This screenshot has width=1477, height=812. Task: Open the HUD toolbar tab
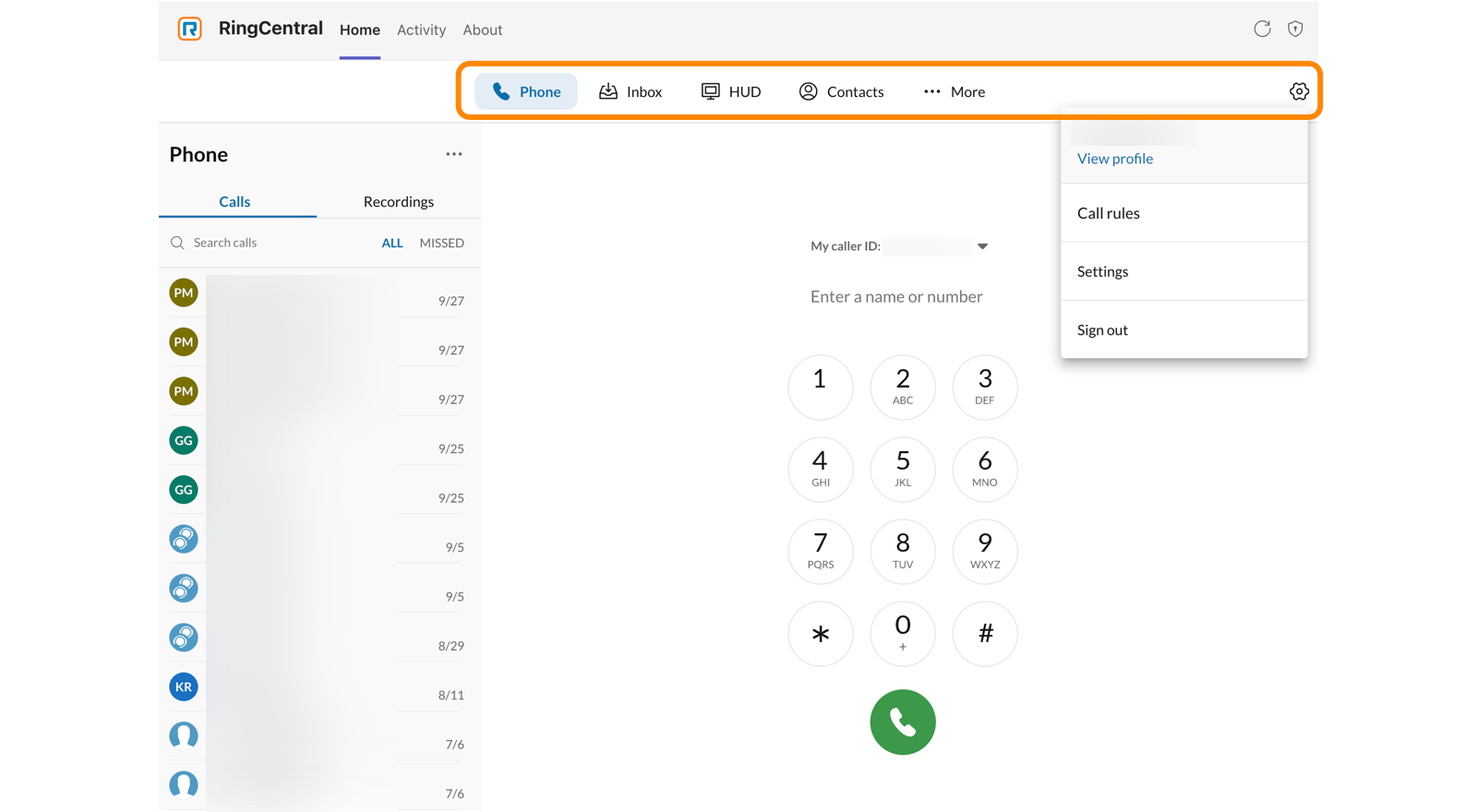coord(731,91)
